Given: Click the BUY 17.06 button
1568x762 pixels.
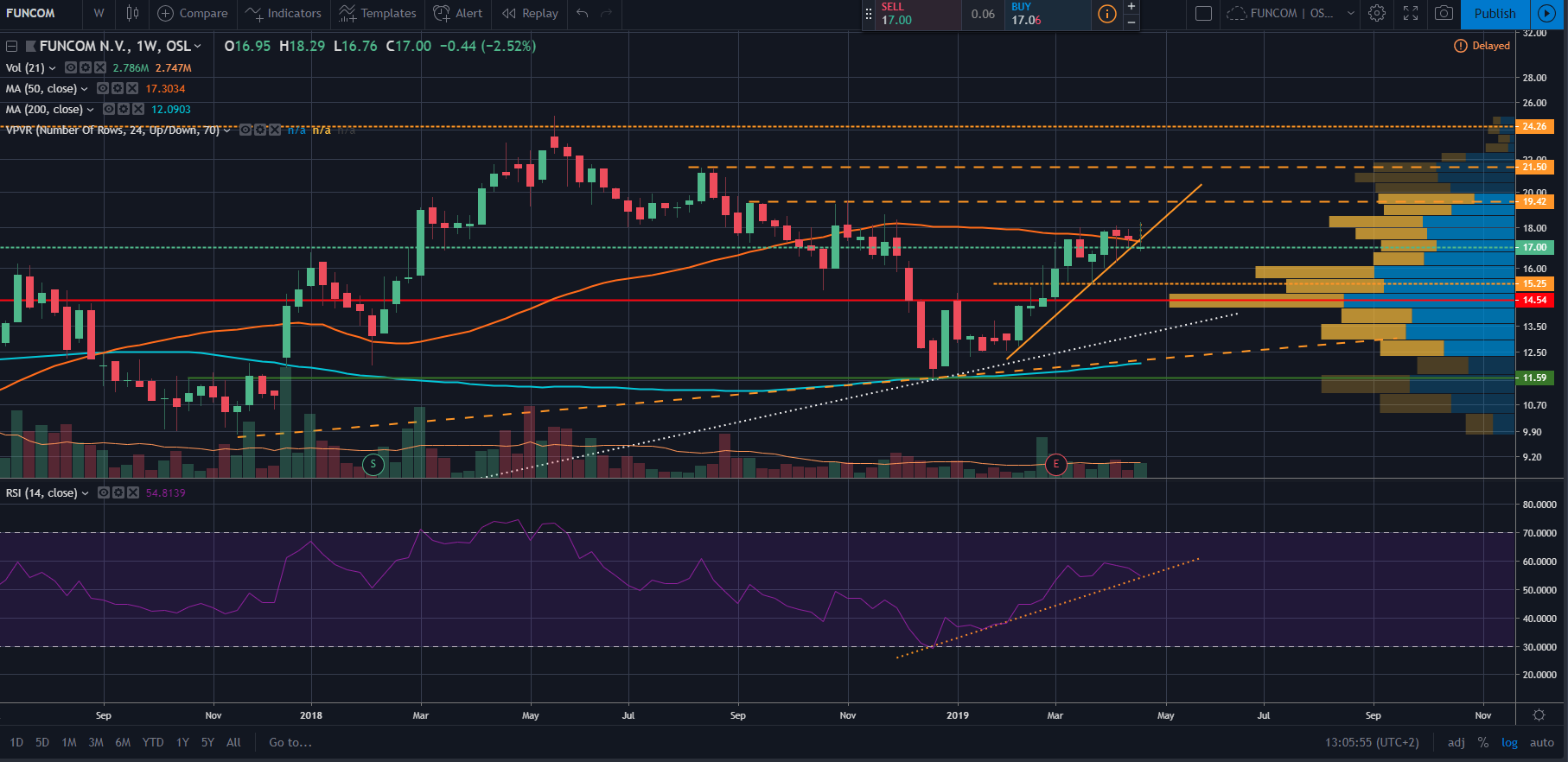Looking at the screenshot, I should click(1048, 14).
